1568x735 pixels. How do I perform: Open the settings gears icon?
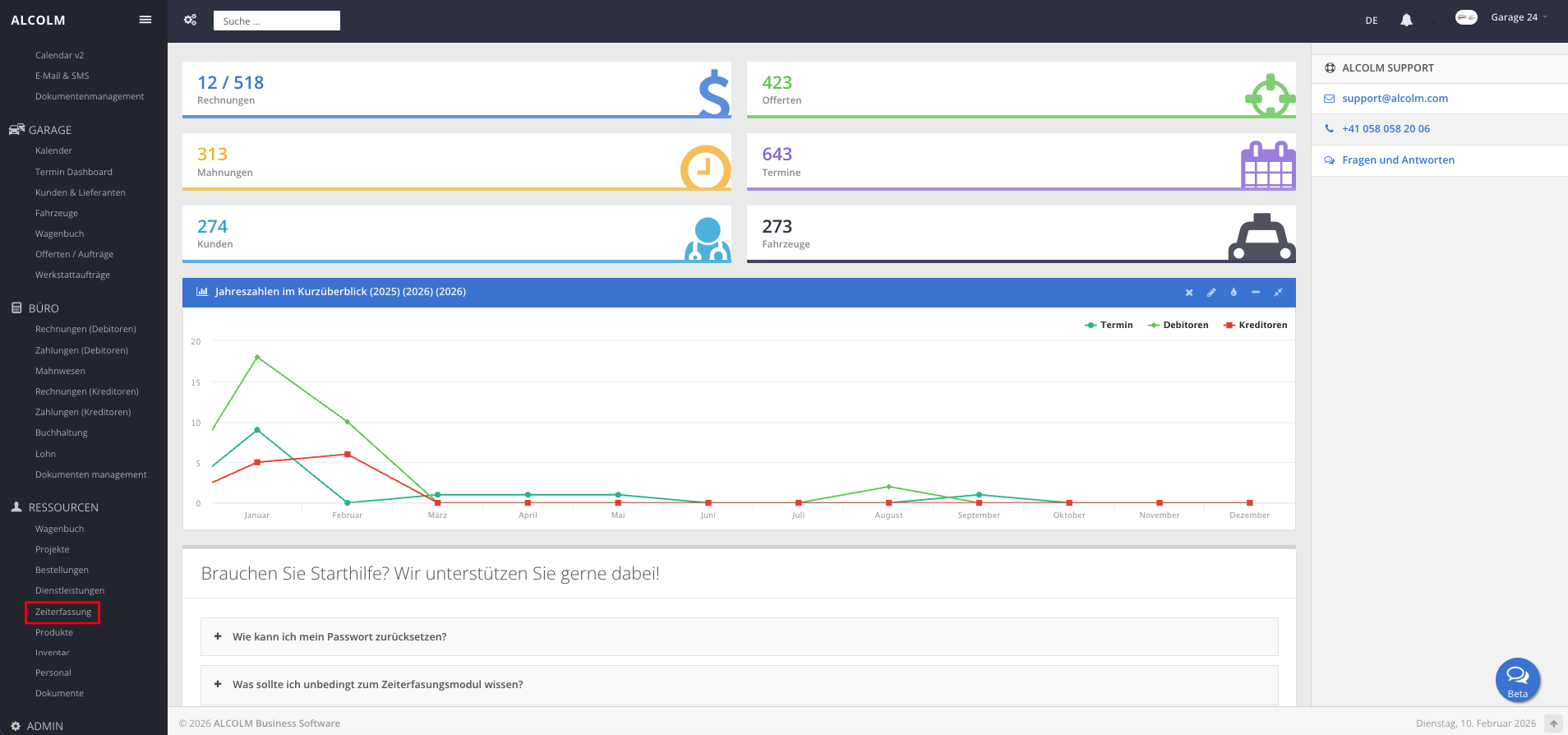[190, 20]
